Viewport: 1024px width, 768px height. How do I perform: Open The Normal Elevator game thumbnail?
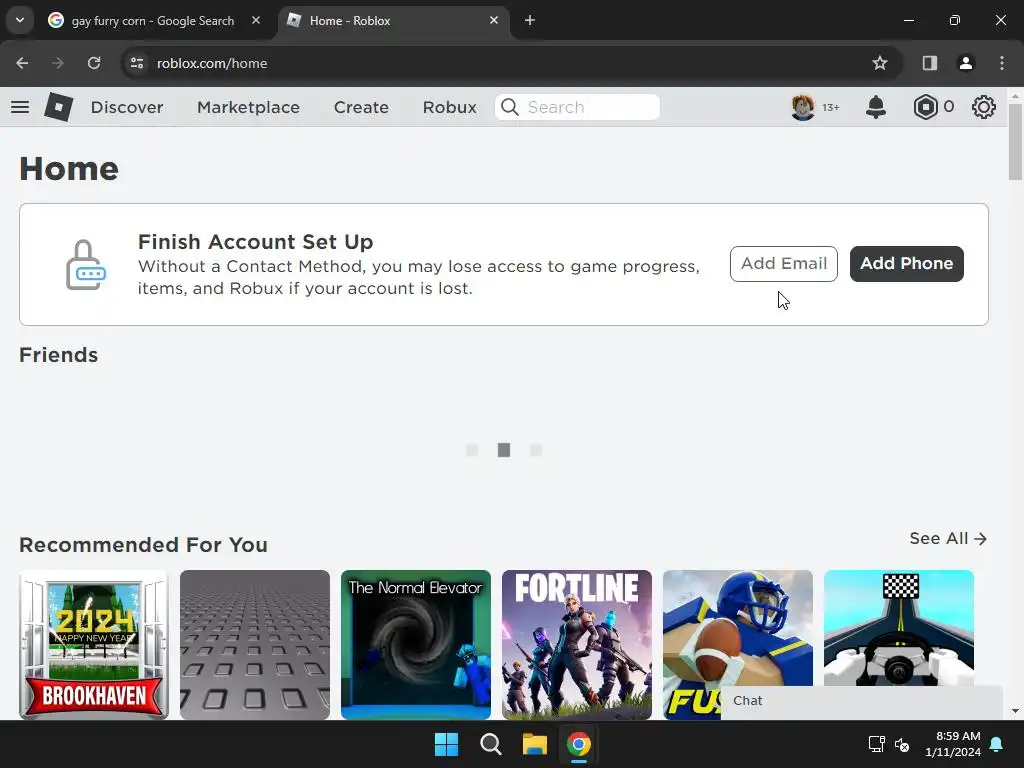click(416, 645)
